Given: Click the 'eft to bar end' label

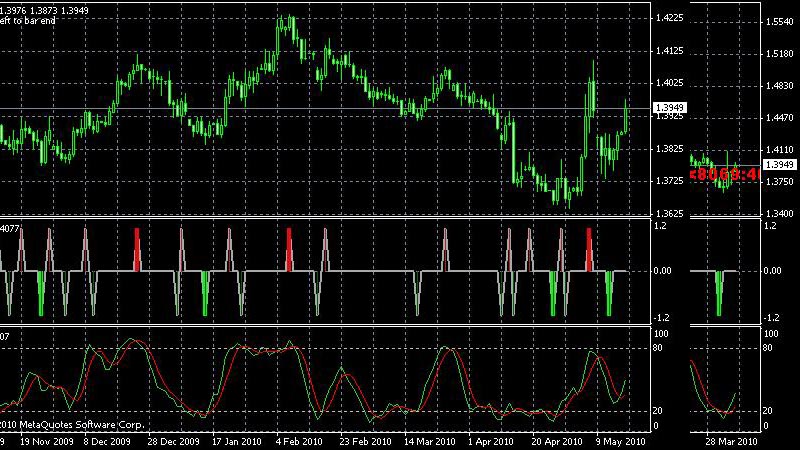Looking at the screenshot, I should pyautogui.click(x=28, y=21).
